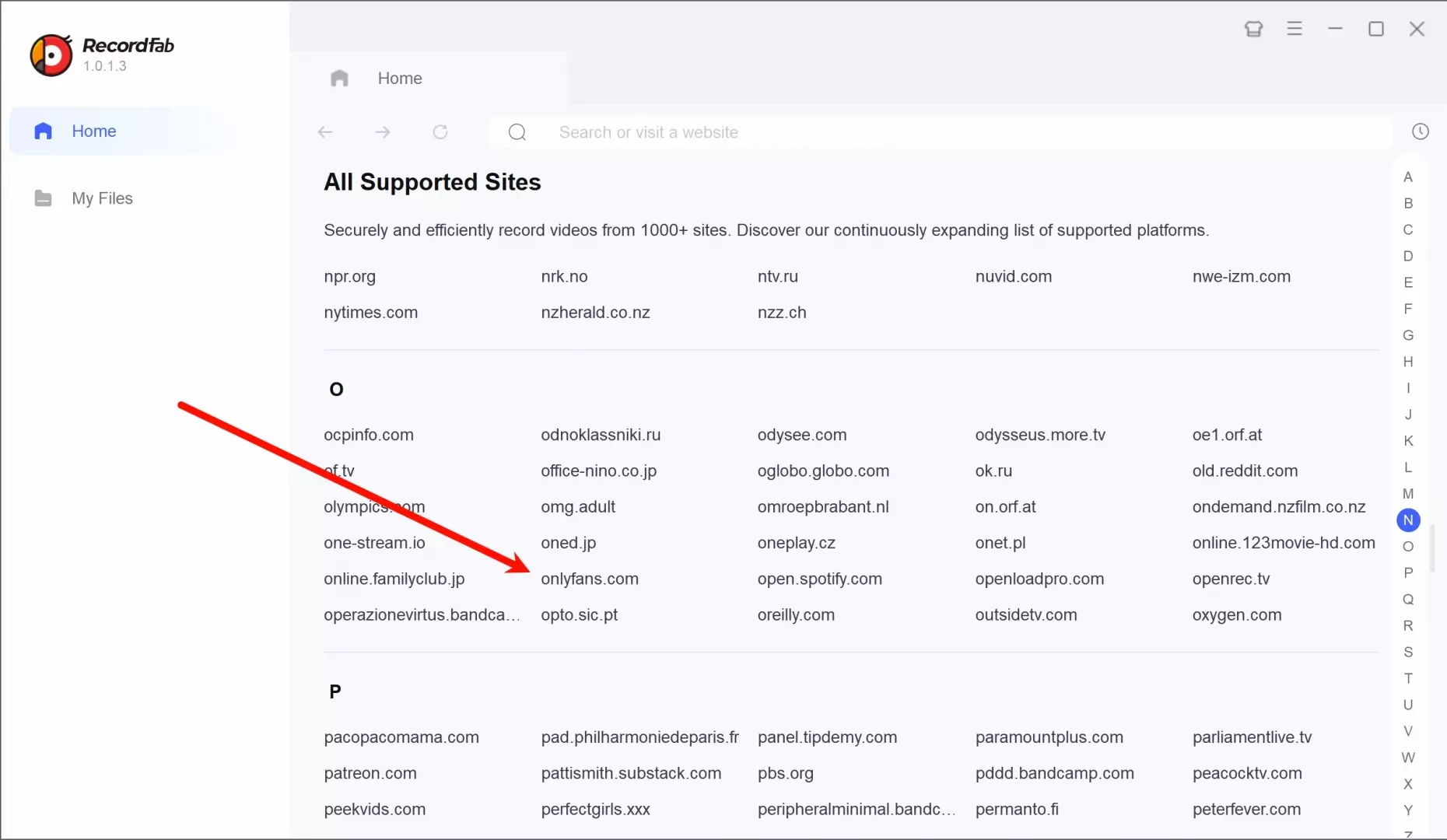Viewport: 1447px width, 840px height.
Task: Open opto.sic.pt site link
Action: pos(580,615)
